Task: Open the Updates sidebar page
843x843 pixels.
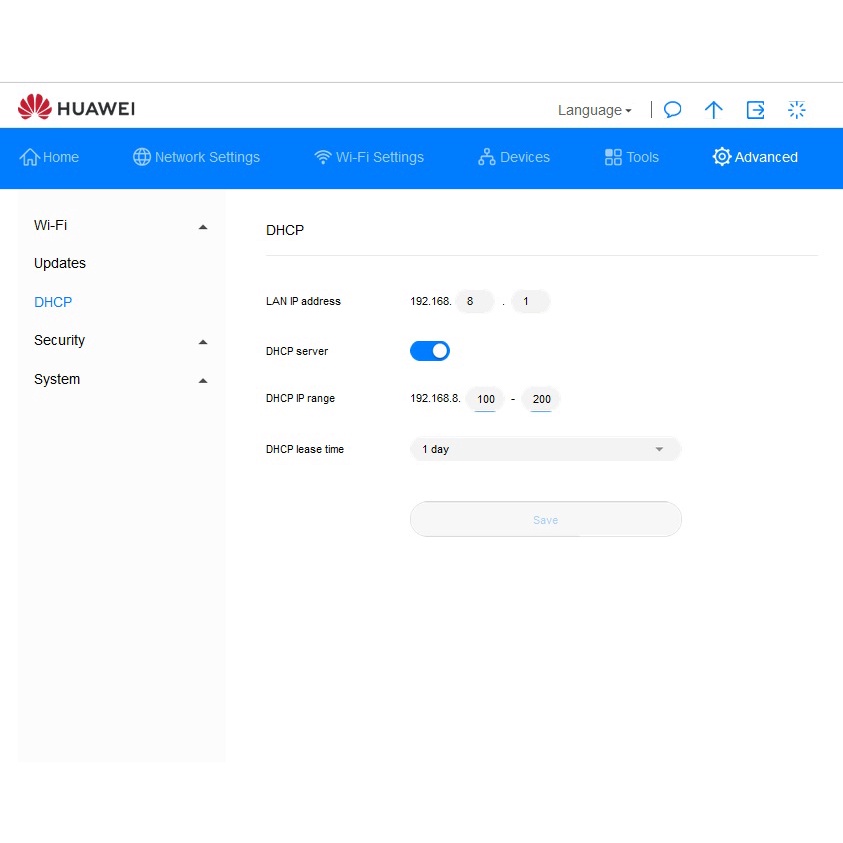Action: click(x=60, y=264)
